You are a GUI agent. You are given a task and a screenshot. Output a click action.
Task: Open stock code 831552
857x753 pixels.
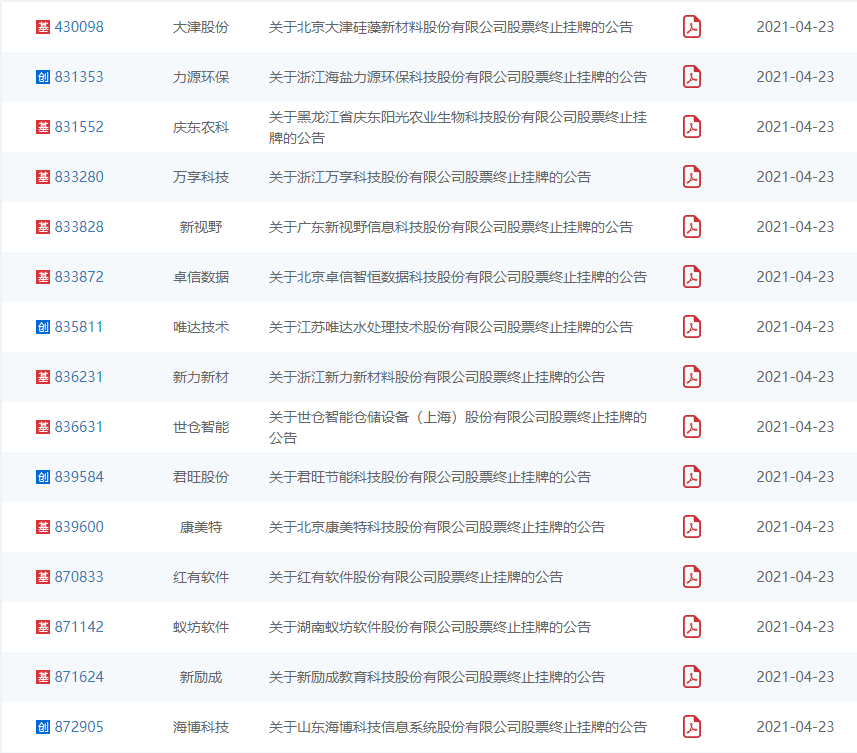(x=79, y=127)
